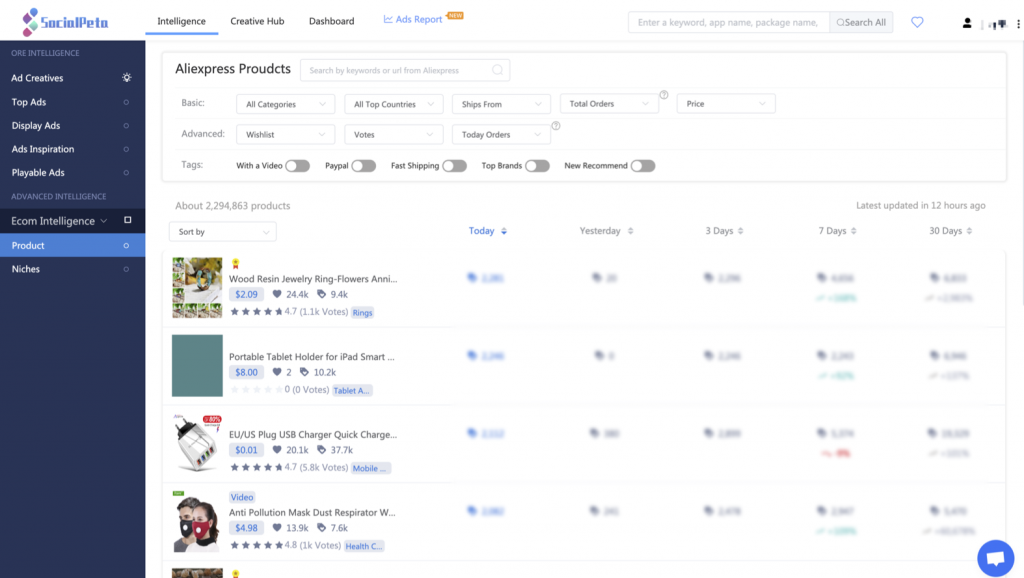Switch to the Intelligence tab
Screen dimensions: 1024x578
click(x=182, y=21)
